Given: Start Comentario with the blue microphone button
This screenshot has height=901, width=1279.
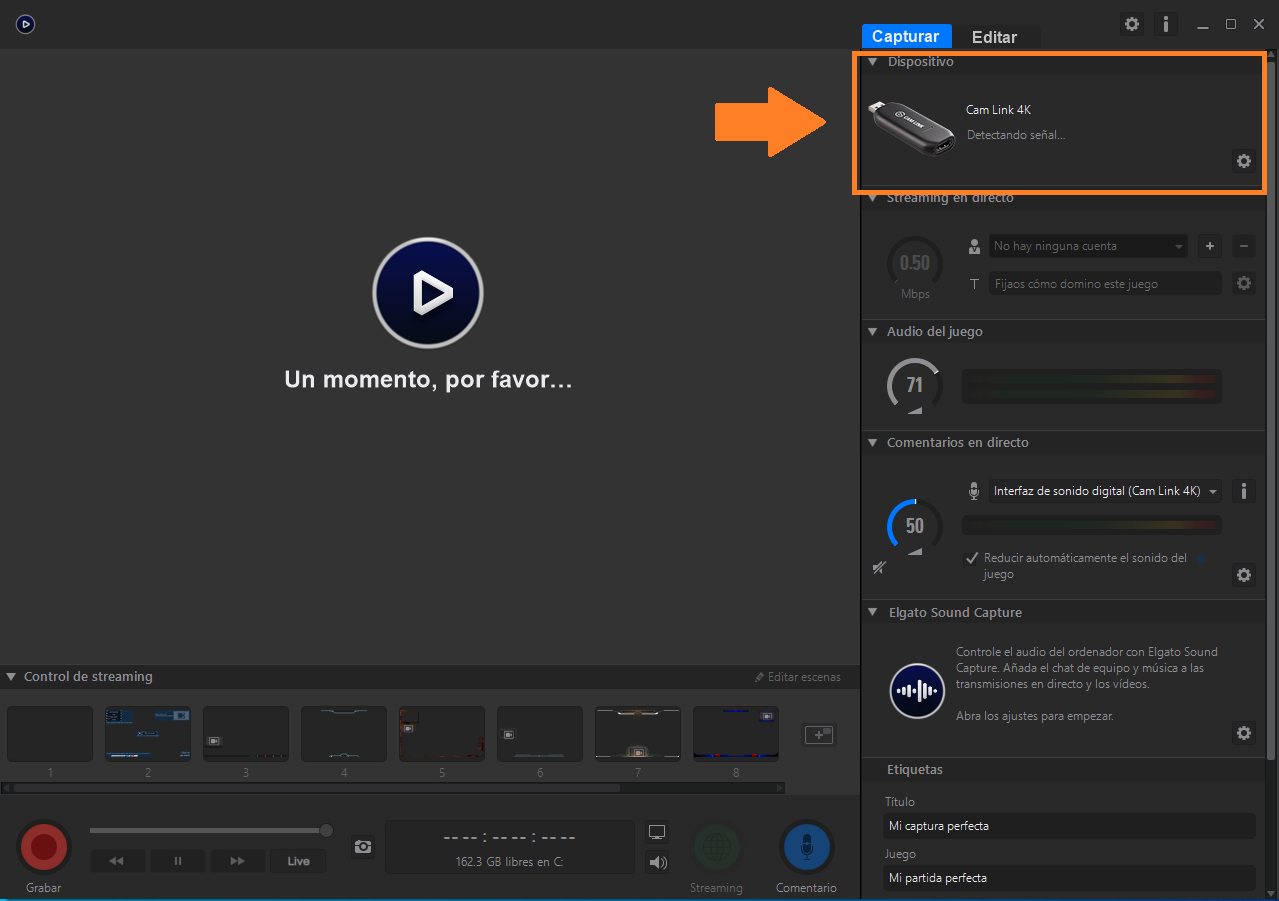Looking at the screenshot, I should click(x=806, y=847).
